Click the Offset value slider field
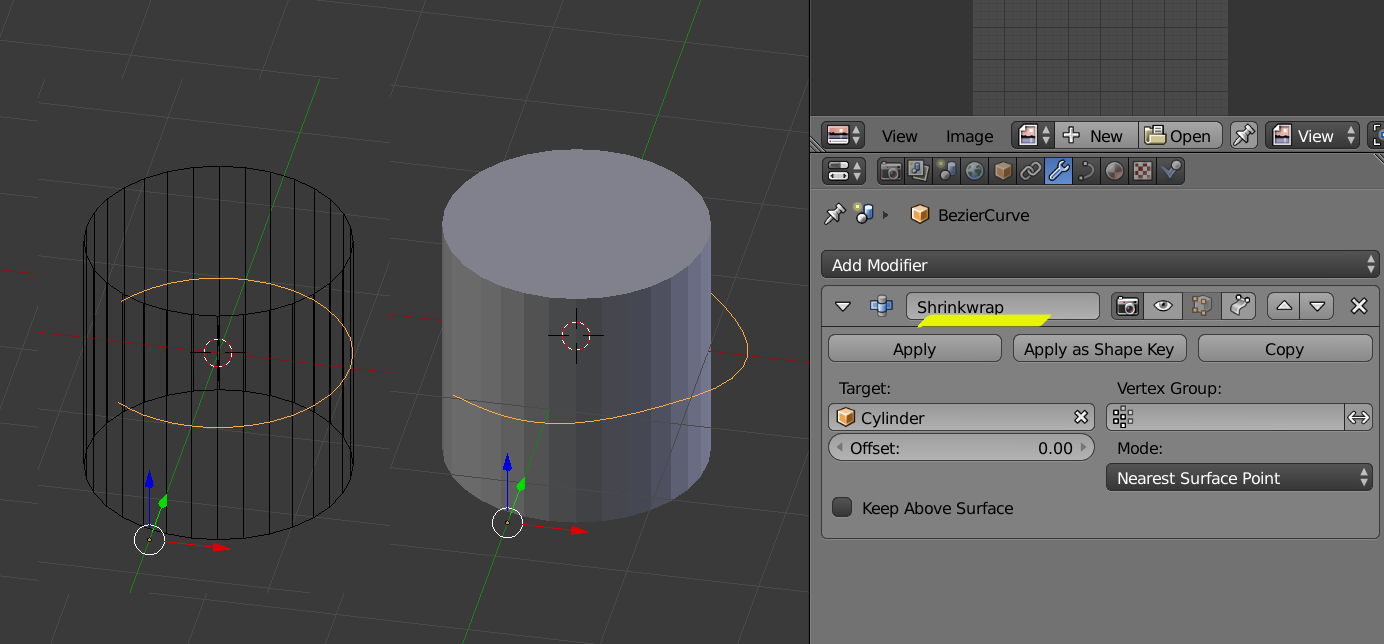This screenshot has width=1384, height=644. pos(961,448)
